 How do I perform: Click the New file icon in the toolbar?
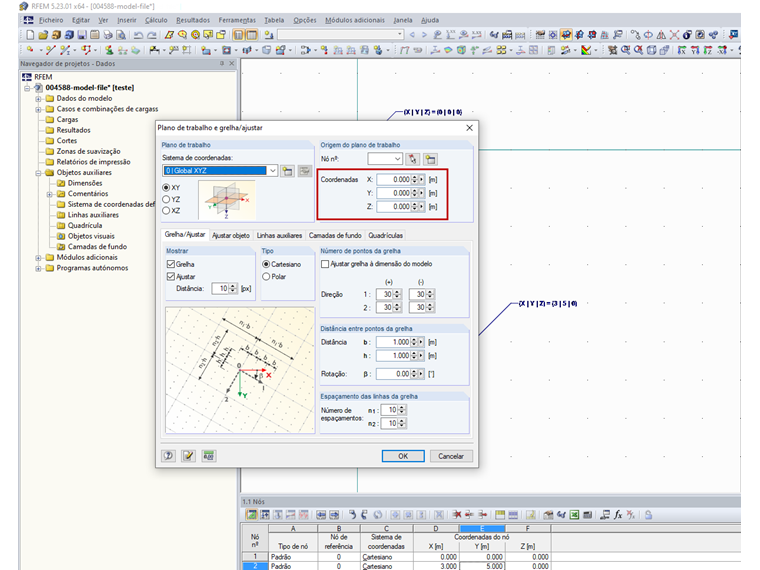pos(31,35)
